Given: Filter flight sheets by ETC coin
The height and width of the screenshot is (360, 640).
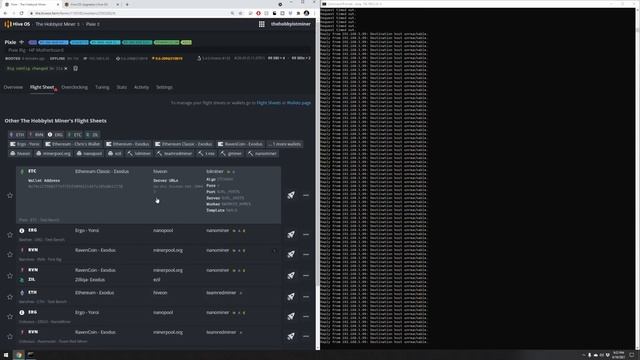Looking at the screenshot, I should pos(75,135).
